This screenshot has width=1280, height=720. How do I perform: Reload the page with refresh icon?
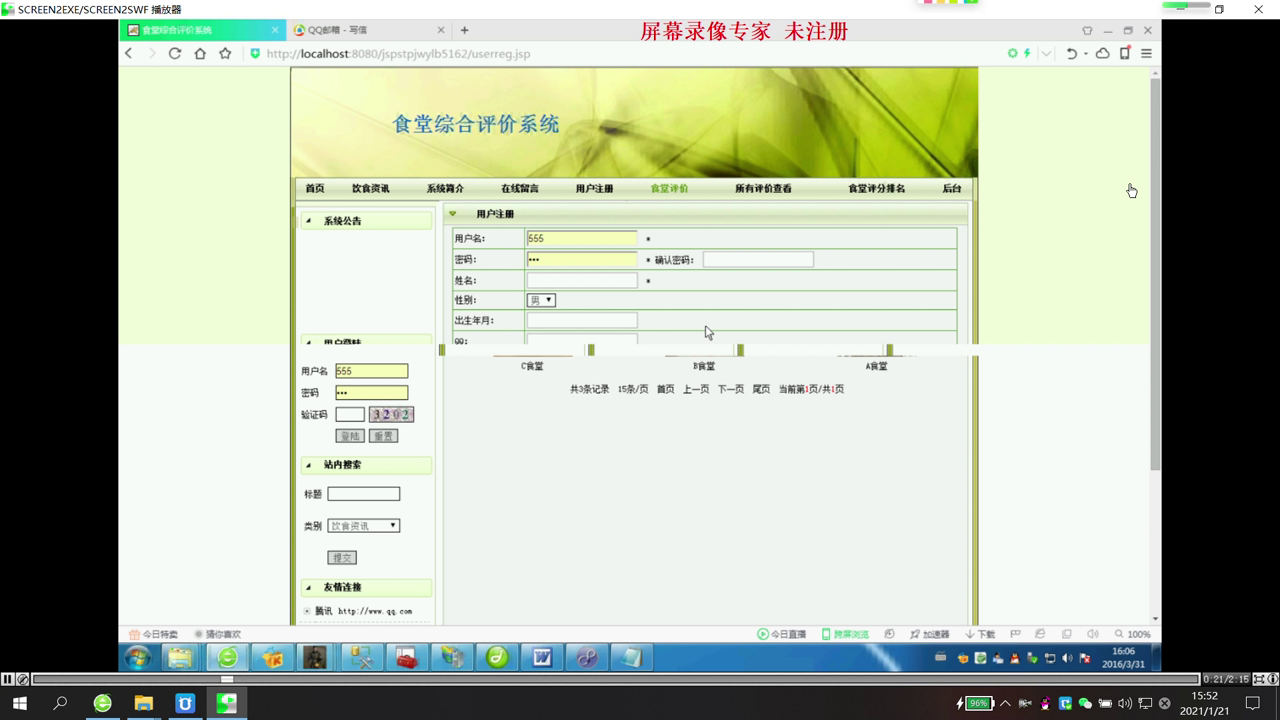click(x=175, y=53)
